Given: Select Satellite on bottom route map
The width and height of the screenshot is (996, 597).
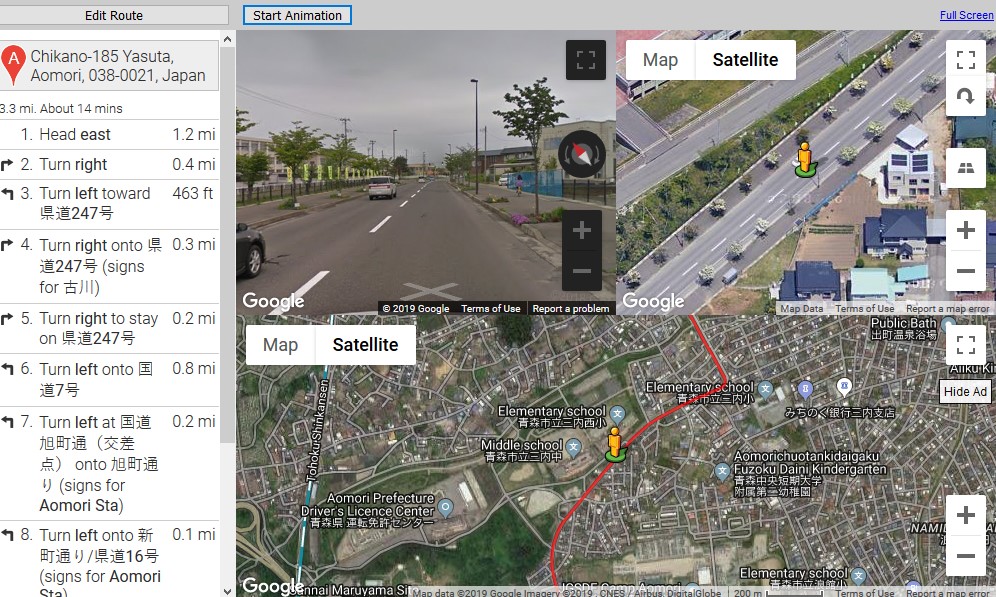Looking at the screenshot, I should pyautogui.click(x=365, y=345).
